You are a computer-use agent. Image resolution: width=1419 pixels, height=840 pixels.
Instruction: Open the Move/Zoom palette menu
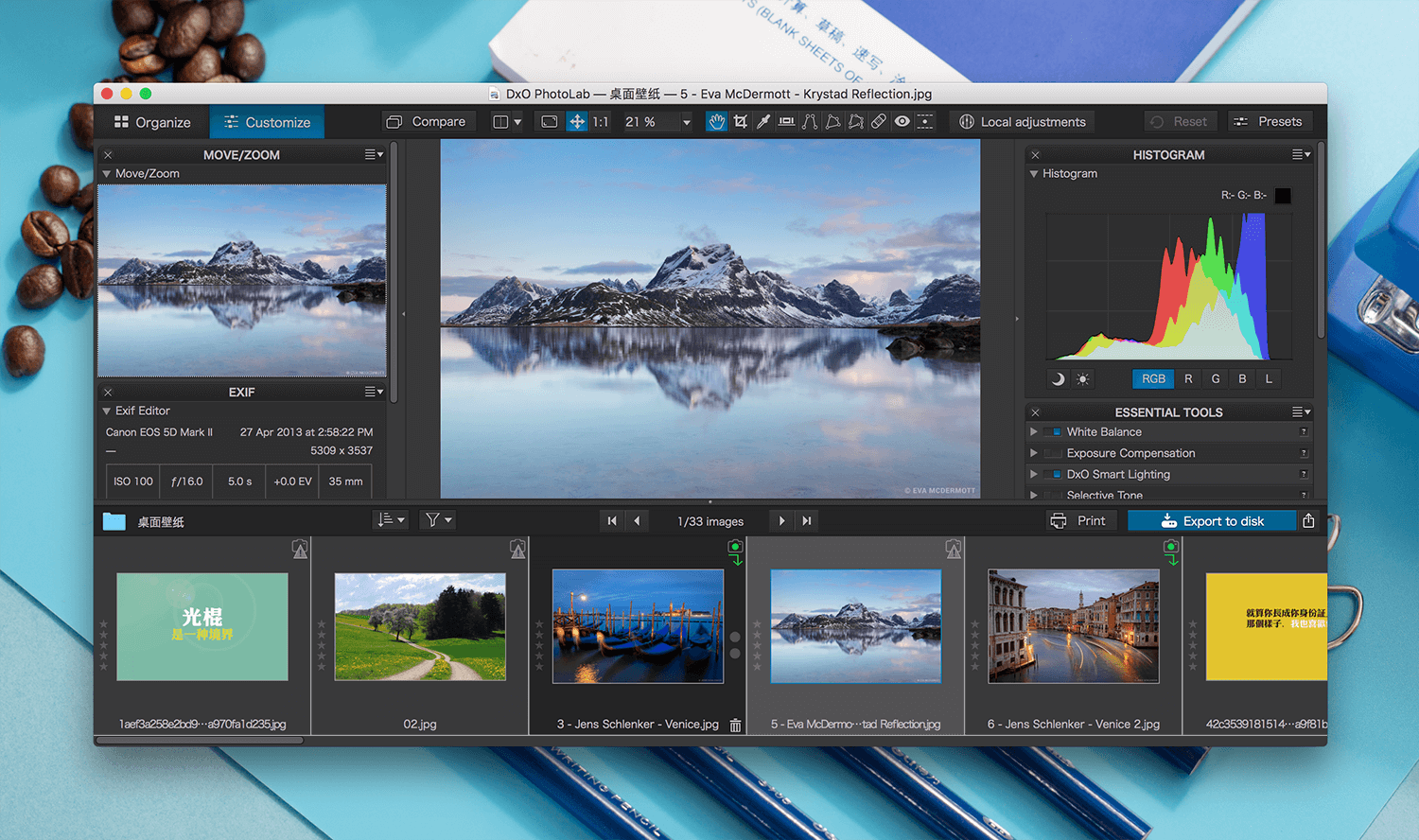point(375,155)
